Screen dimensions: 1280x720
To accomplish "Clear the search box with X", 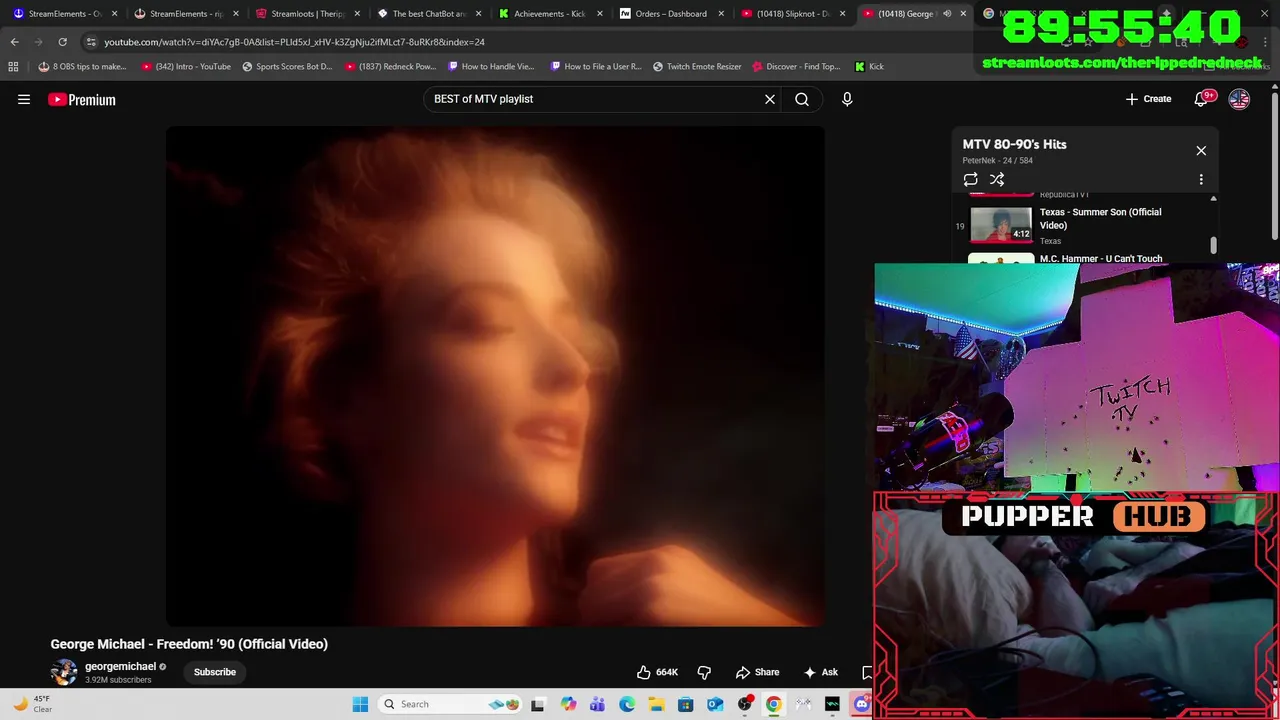I will pos(770,99).
